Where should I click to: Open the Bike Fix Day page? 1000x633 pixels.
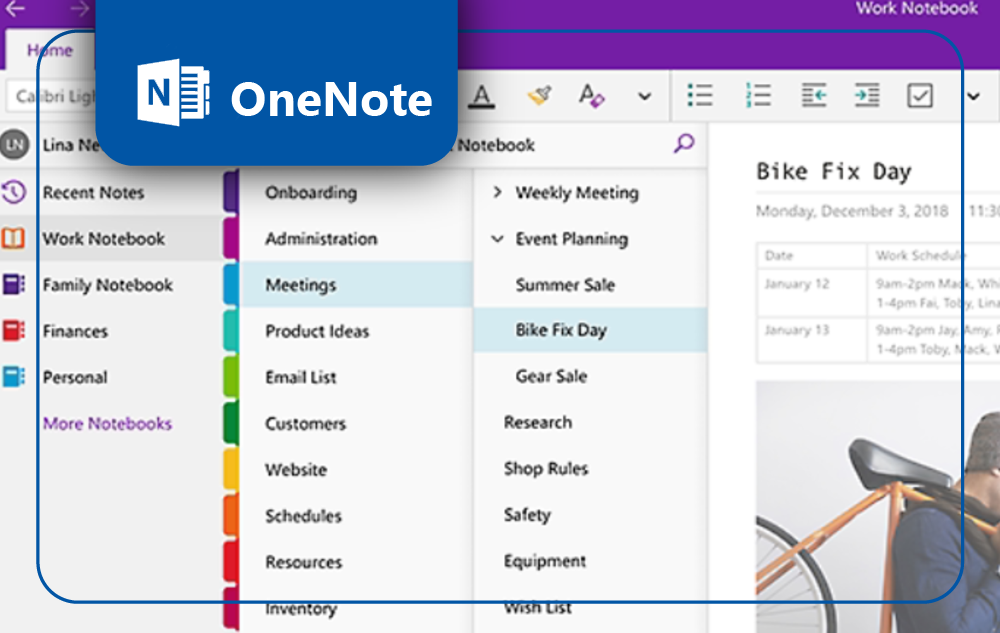click(561, 330)
